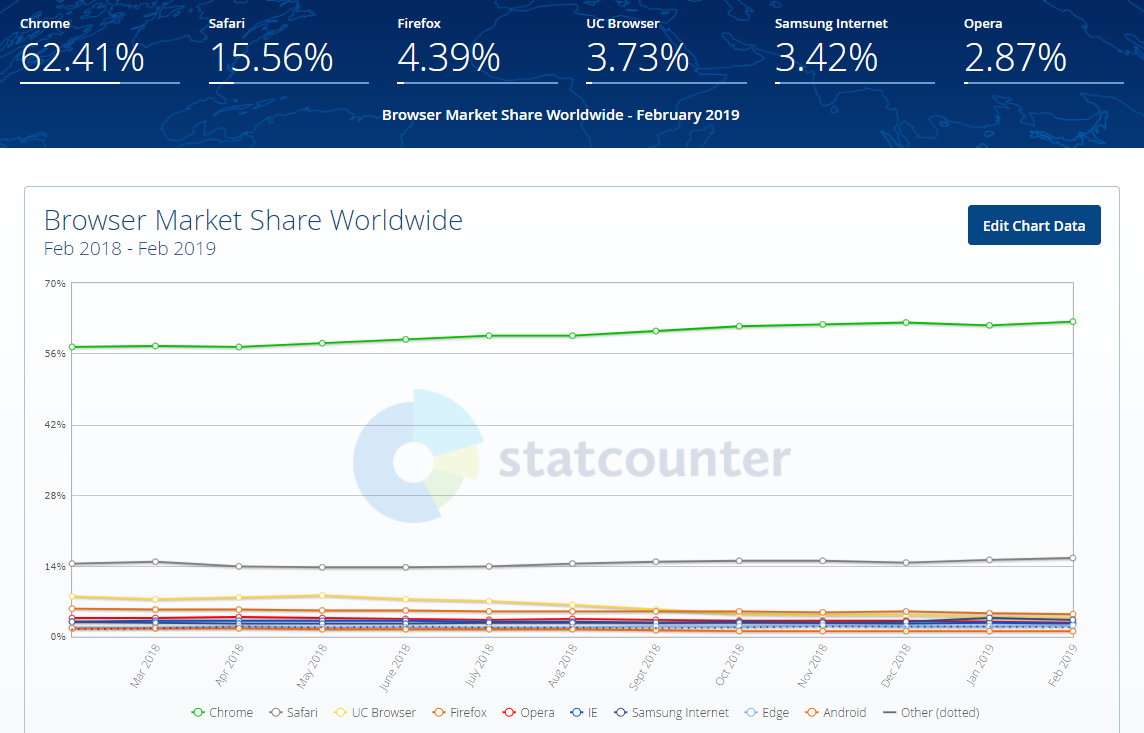The width and height of the screenshot is (1144, 733).
Task: Select the Chrome 62.41% stat
Action: (x=99, y=50)
